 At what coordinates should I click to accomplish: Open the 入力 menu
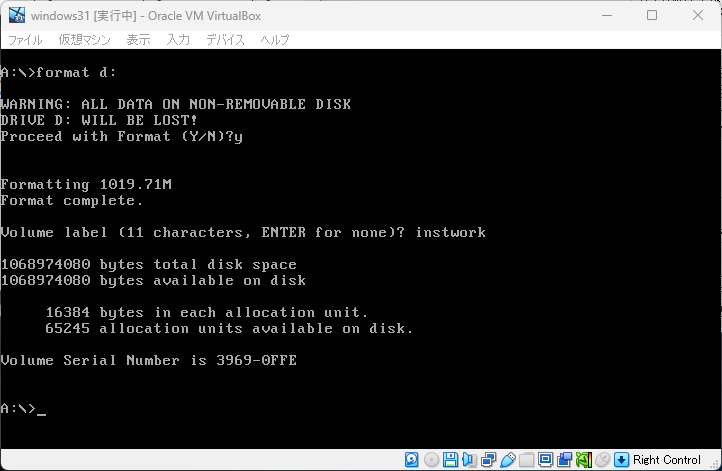pyautogui.click(x=178, y=40)
